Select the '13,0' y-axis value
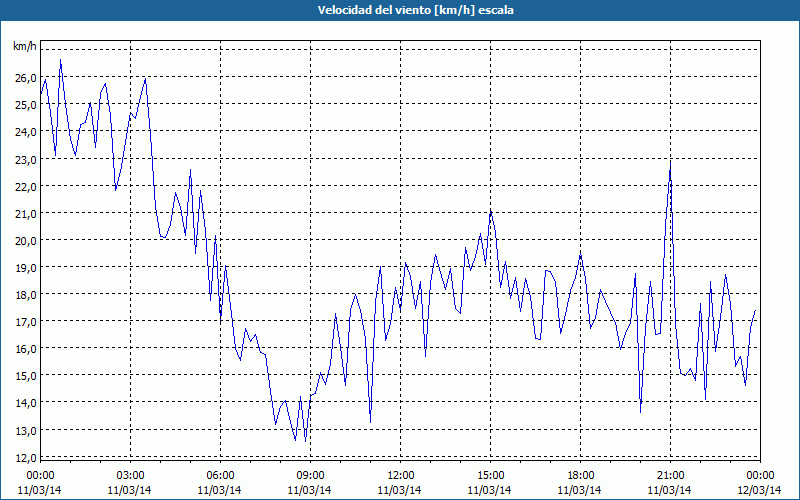This screenshot has height=500, width=800. click(25, 431)
